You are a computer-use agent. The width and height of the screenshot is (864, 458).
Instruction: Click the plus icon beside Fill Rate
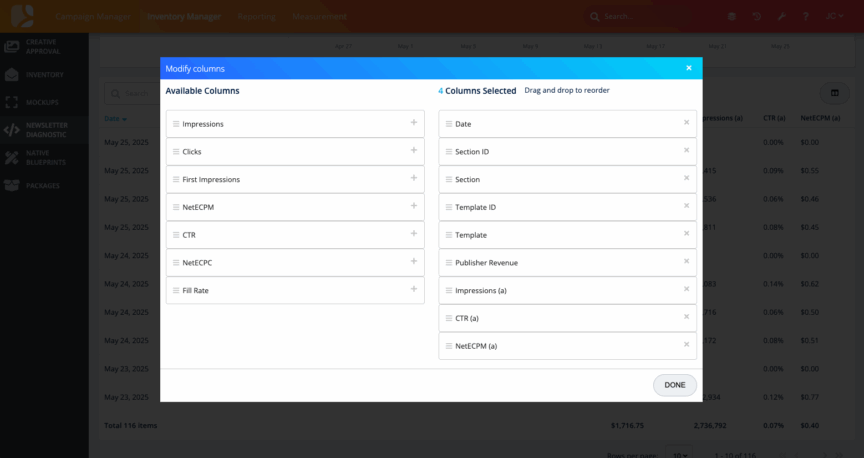[413, 290]
